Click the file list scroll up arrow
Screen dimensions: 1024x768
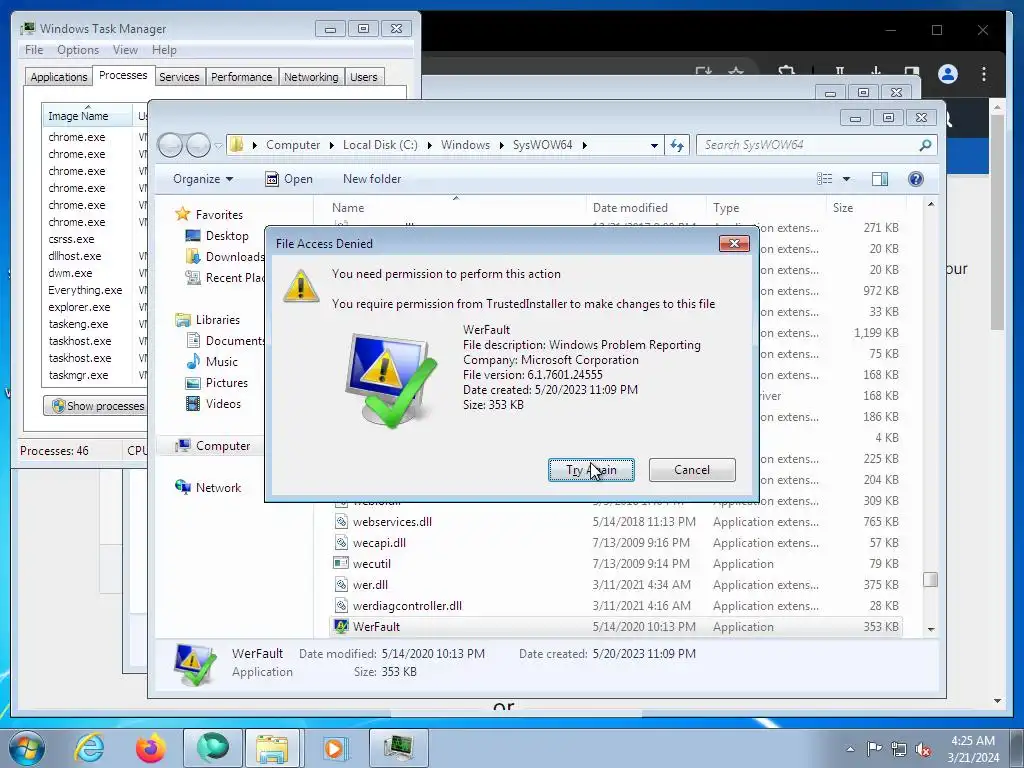(x=931, y=204)
